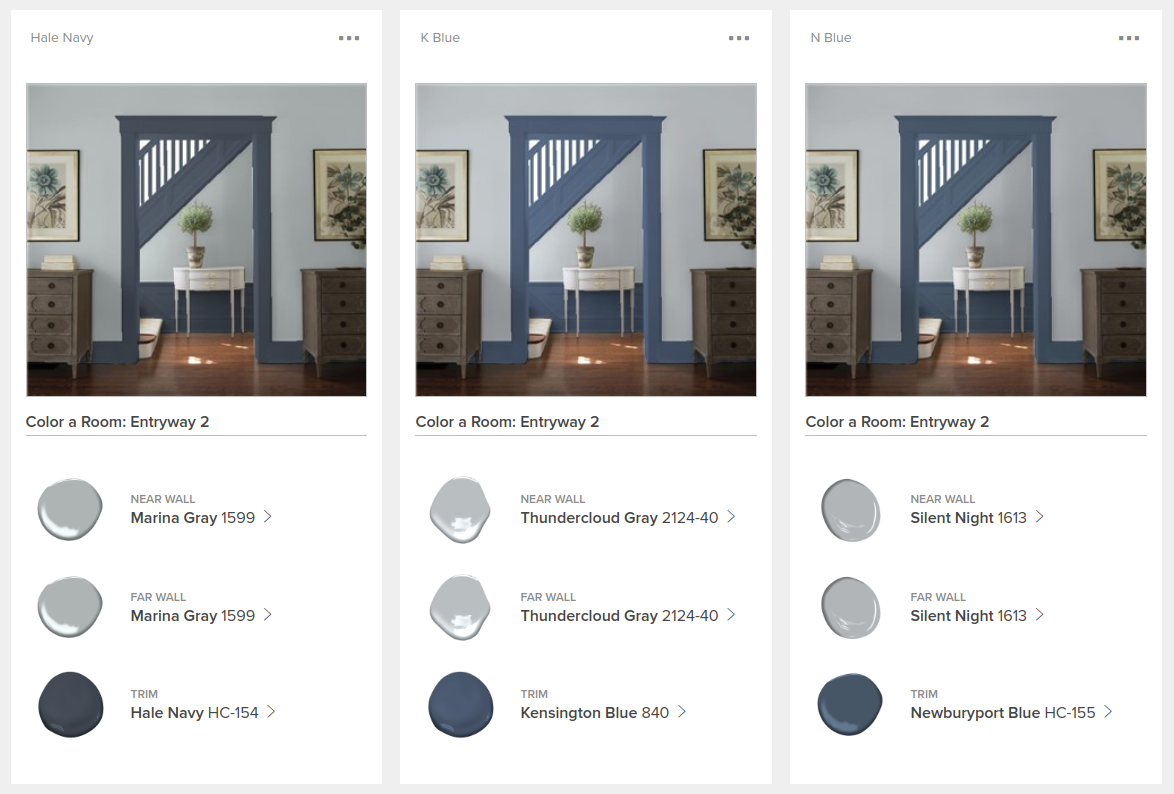The image size is (1174, 794).
Task: Click the Hale Navy card title text
Action: [62, 37]
